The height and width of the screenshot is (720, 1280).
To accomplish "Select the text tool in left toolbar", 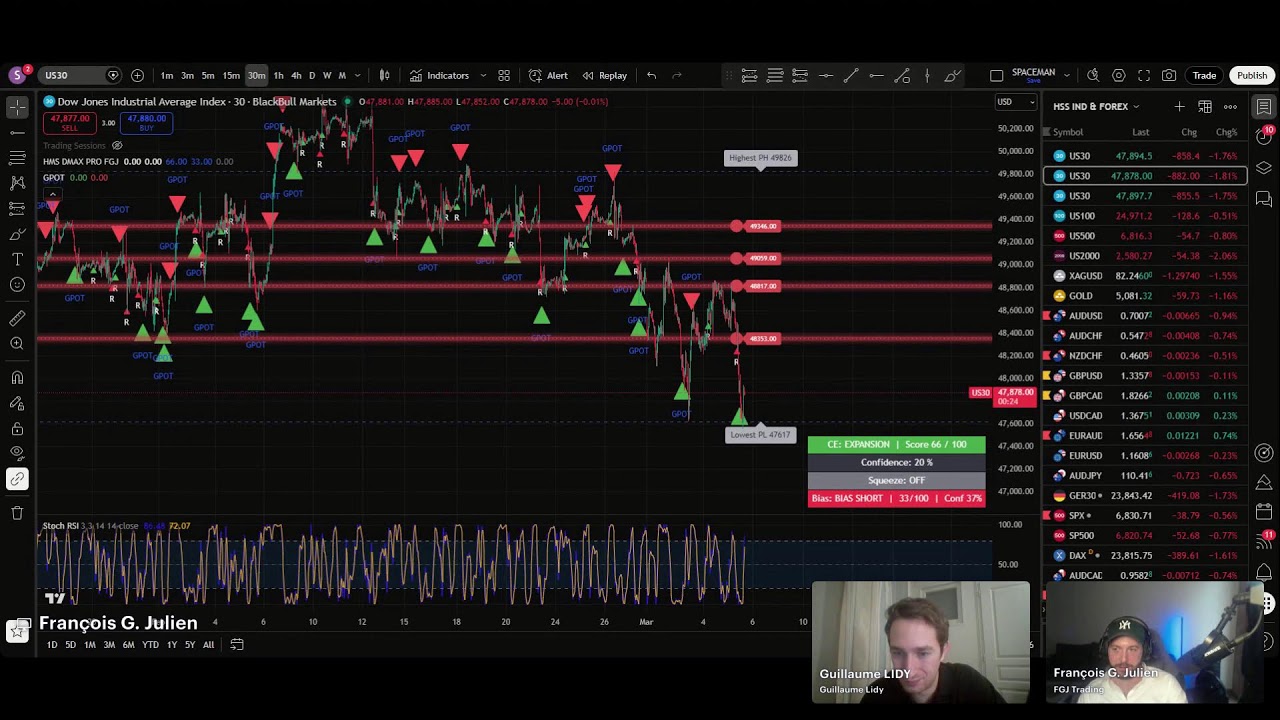I will [17, 258].
